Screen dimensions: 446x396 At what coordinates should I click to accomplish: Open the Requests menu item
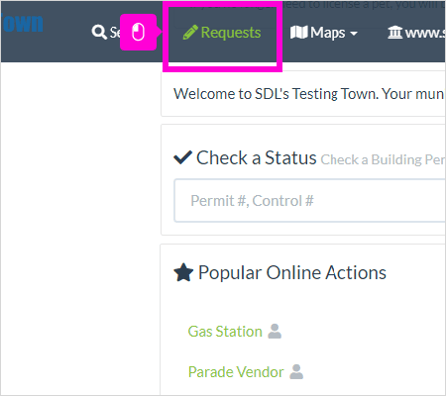click(x=222, y=33)
